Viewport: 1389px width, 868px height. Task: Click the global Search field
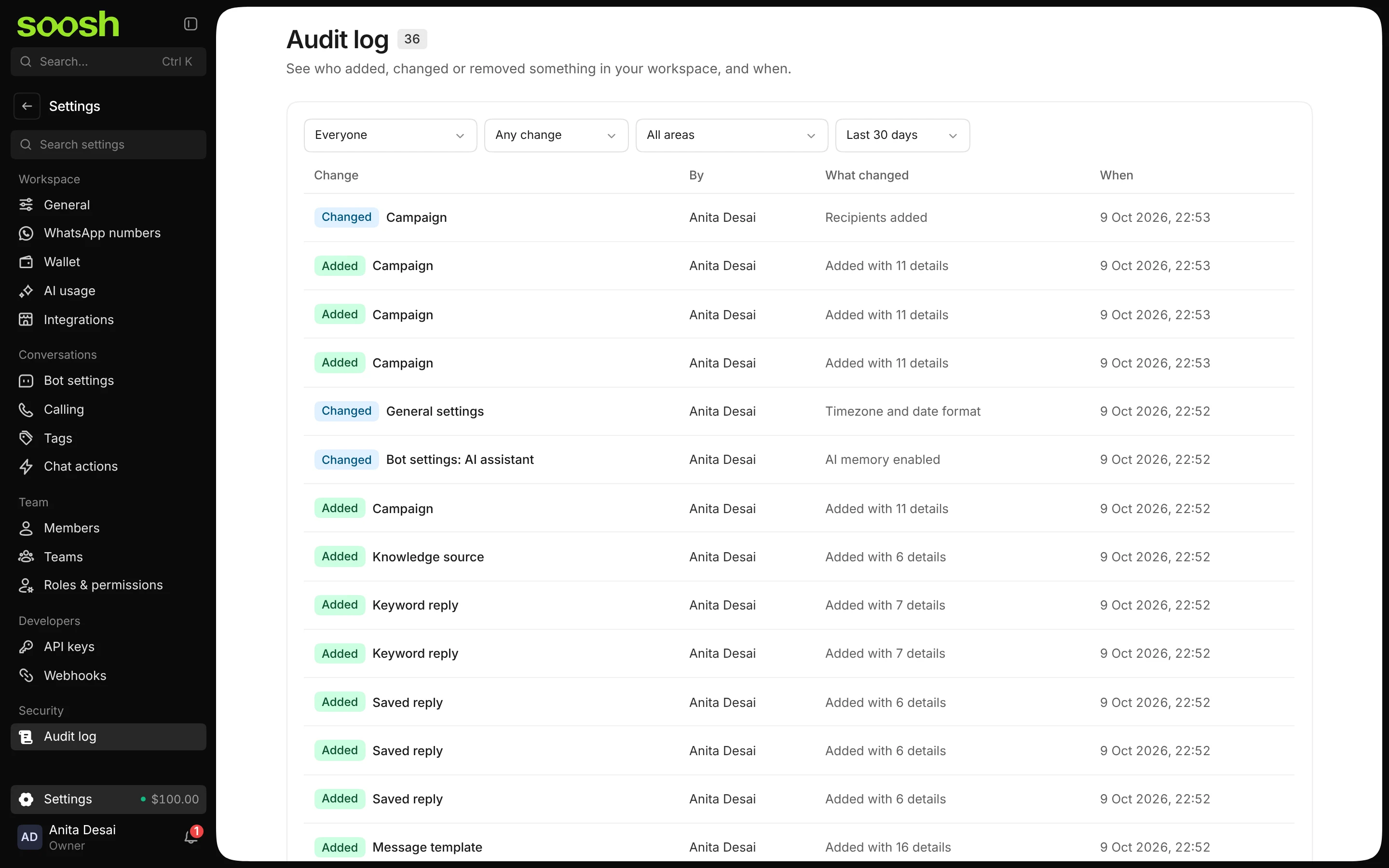point(109,61)
